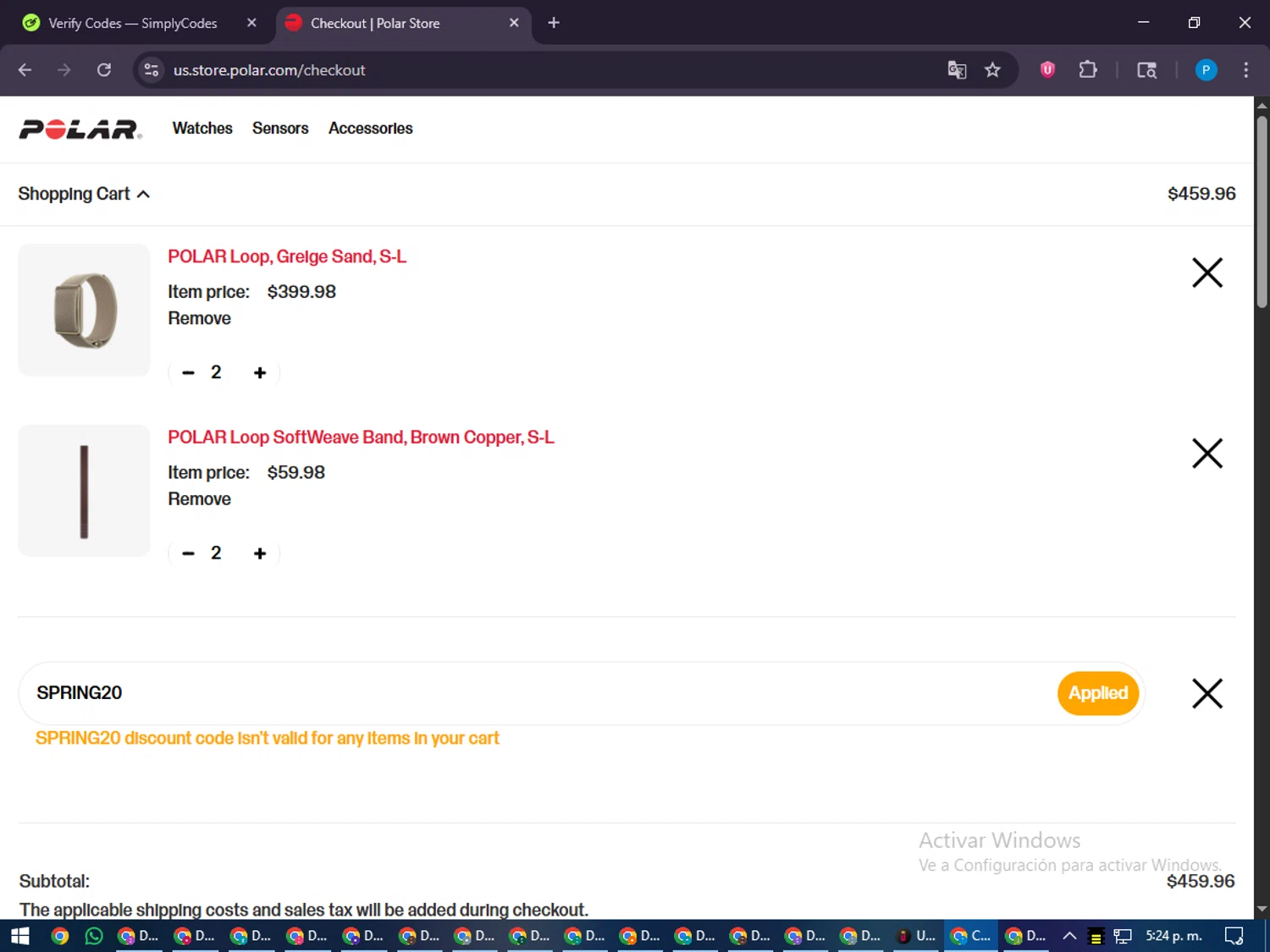The height and width of the screenshot is (952, 1270).
Task: Click the Polar logo in the header
Action: (80, 129)
